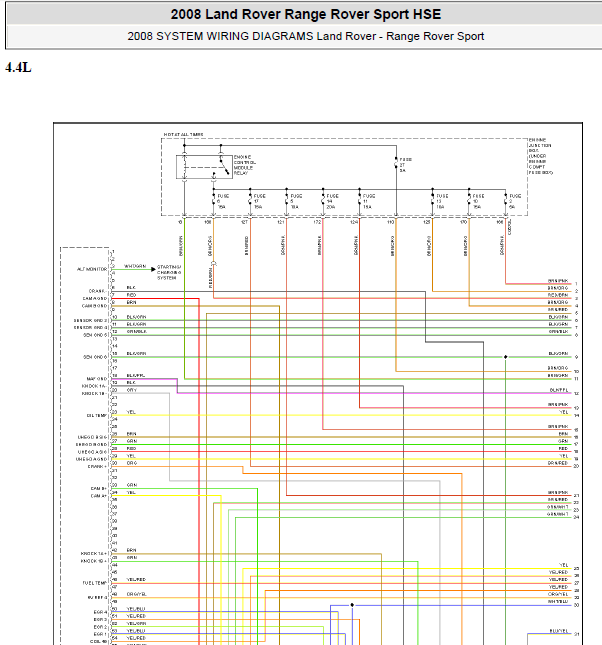
Task: Click the 'FUSE 11 15A' label
Action: coord(369,202)
